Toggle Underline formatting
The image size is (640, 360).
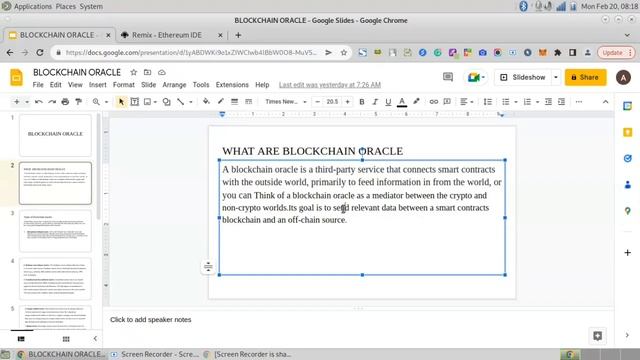[388, 102]
